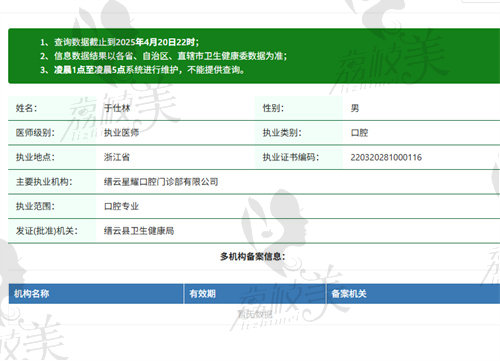Click the 执业范围 label
This screenshot has width=500, height=361.
35,206
